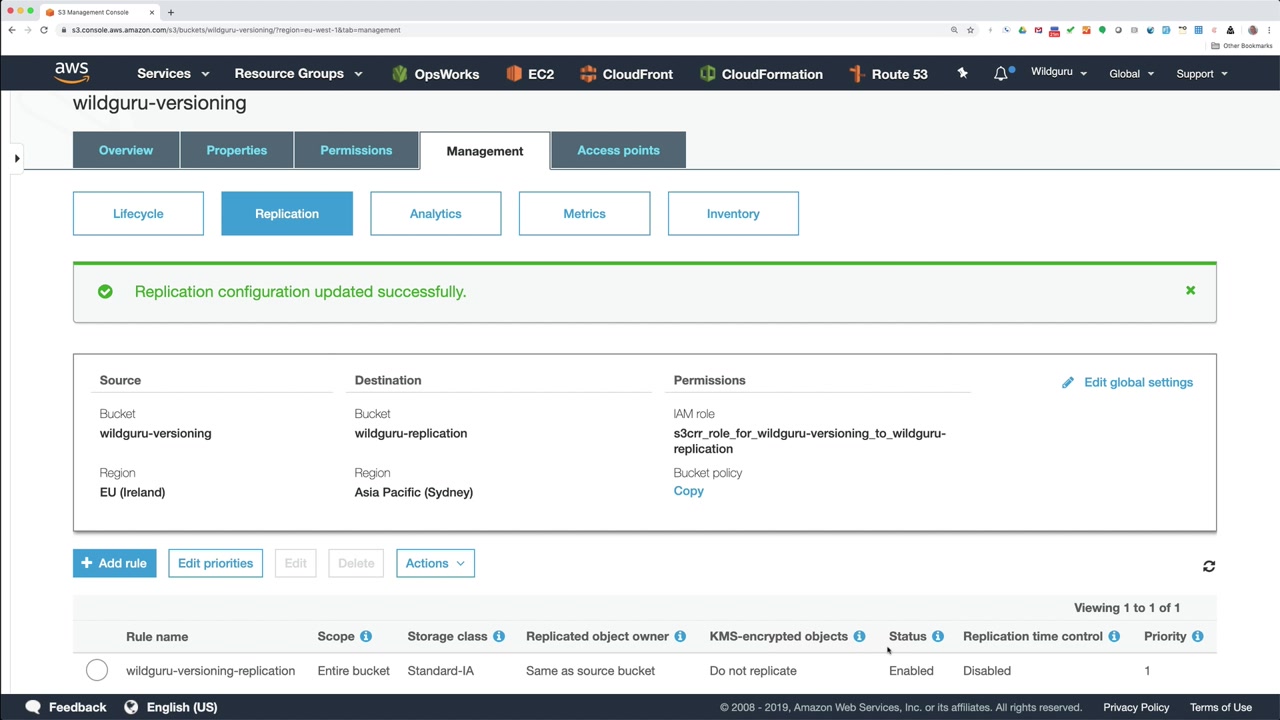Expand the left side navigation panel

click(x=16, y=158)
